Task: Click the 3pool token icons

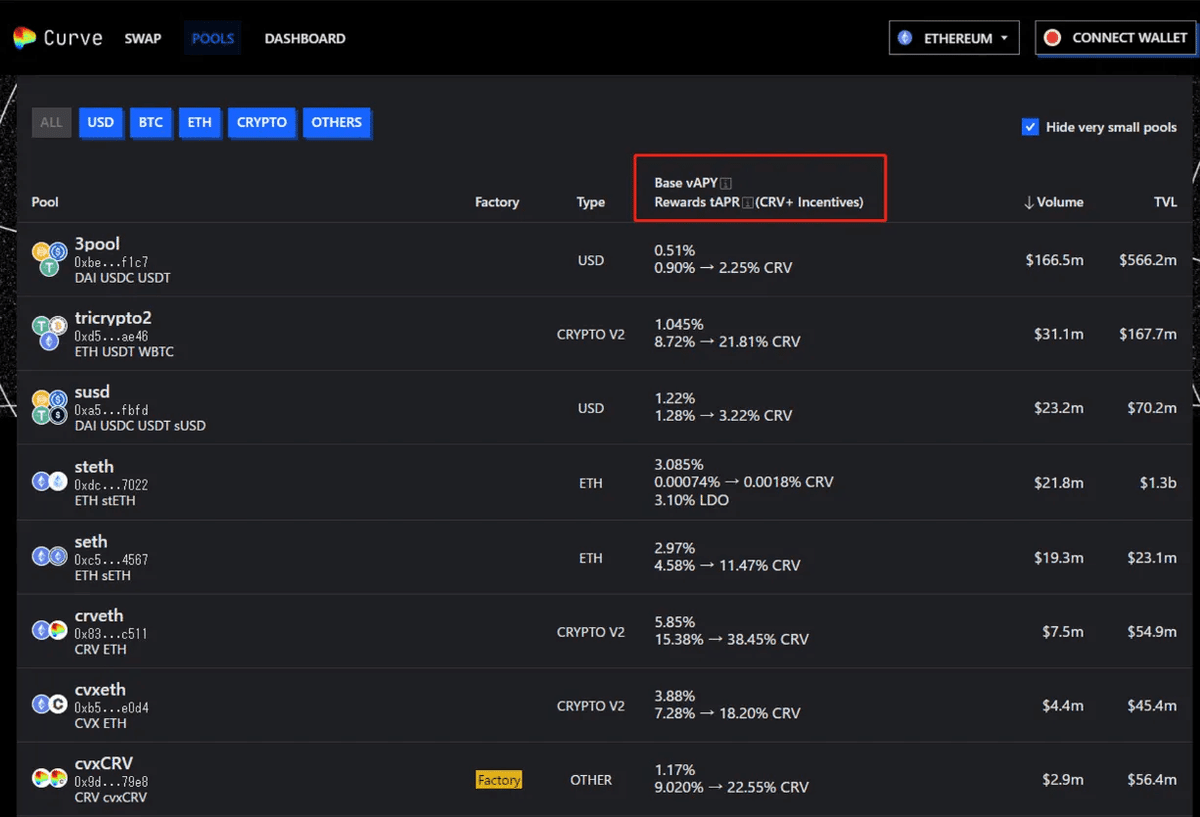Action: click(x=49, y=259)
